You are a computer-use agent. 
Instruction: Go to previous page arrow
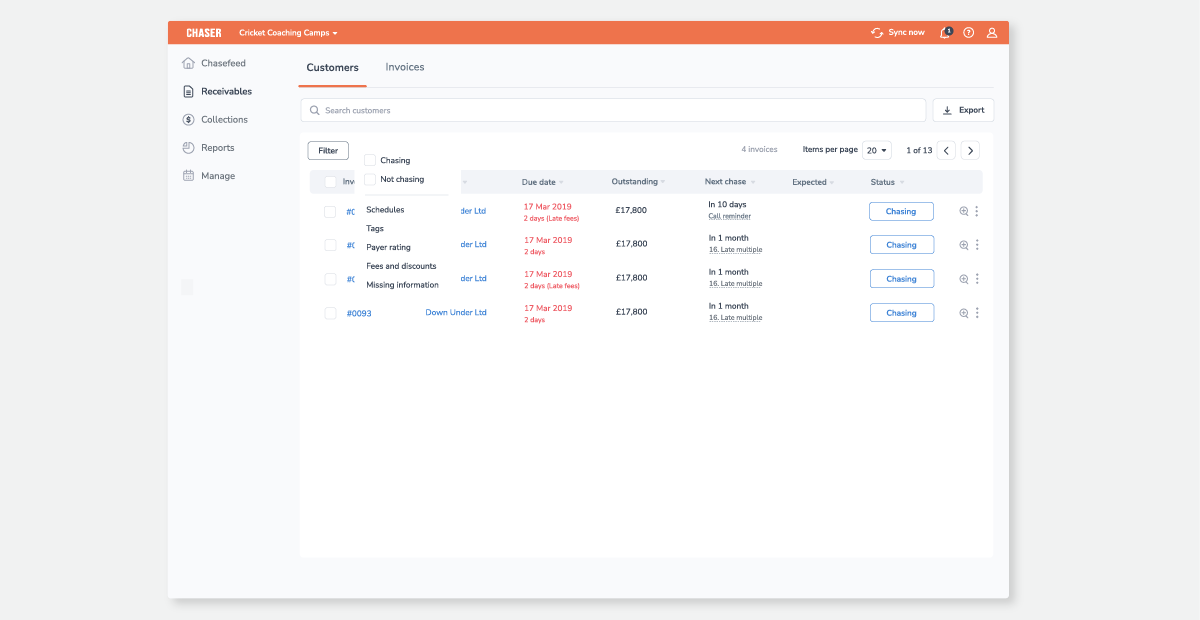tap(946, 150)
